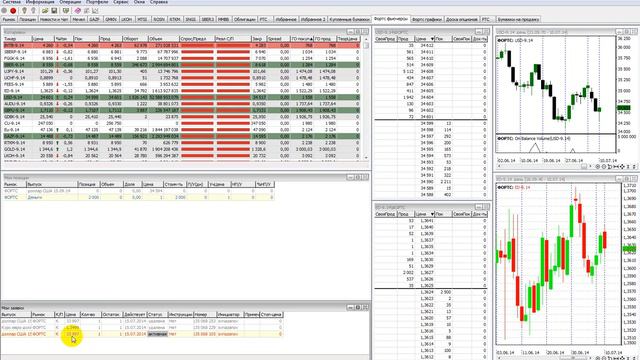
Task: Select the Деньги row in positions table
Action: [138, 198]
